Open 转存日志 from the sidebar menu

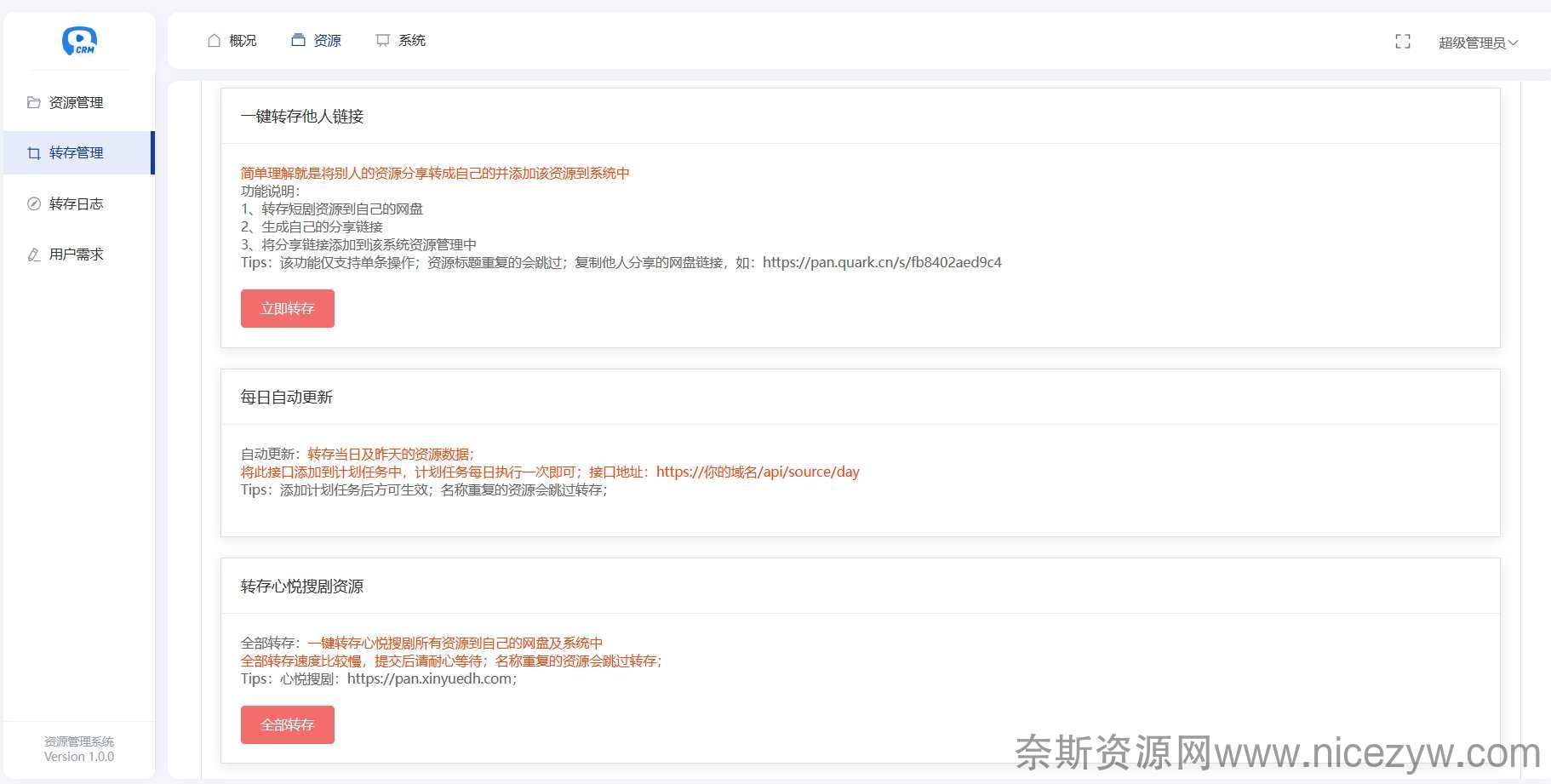(76, 203)
